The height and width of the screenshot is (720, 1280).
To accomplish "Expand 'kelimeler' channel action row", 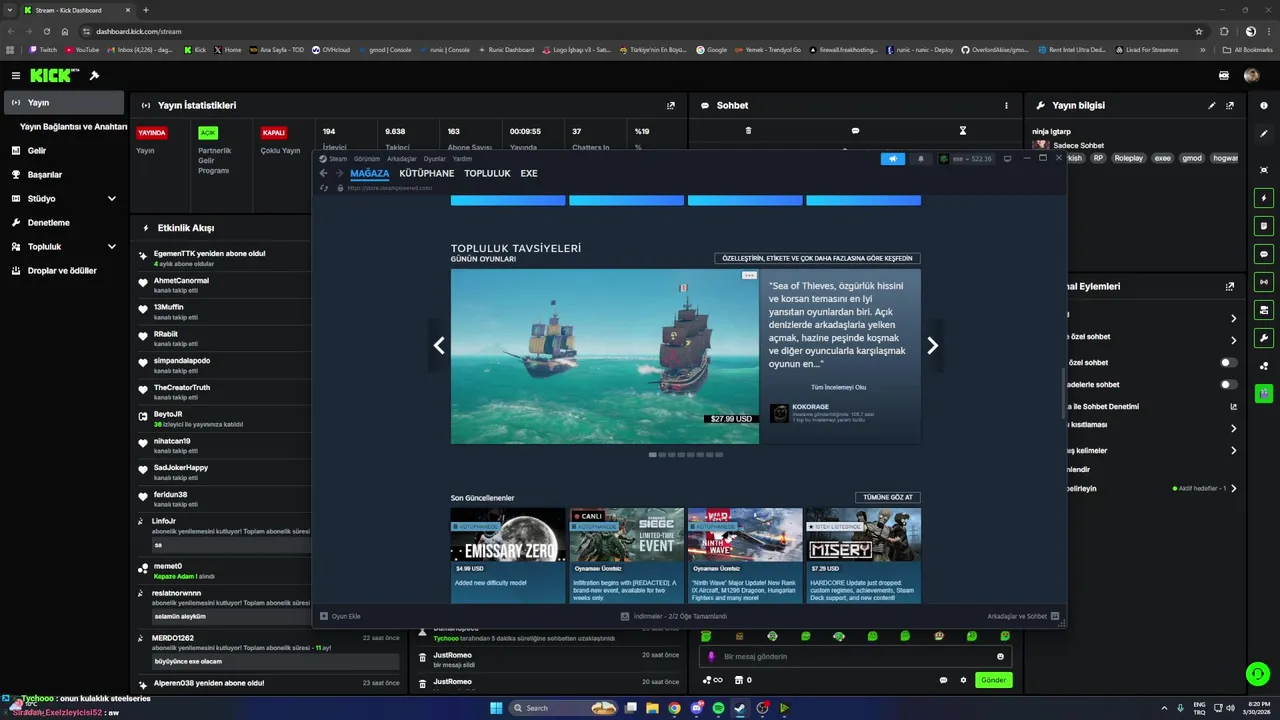I will point(1233,450).
